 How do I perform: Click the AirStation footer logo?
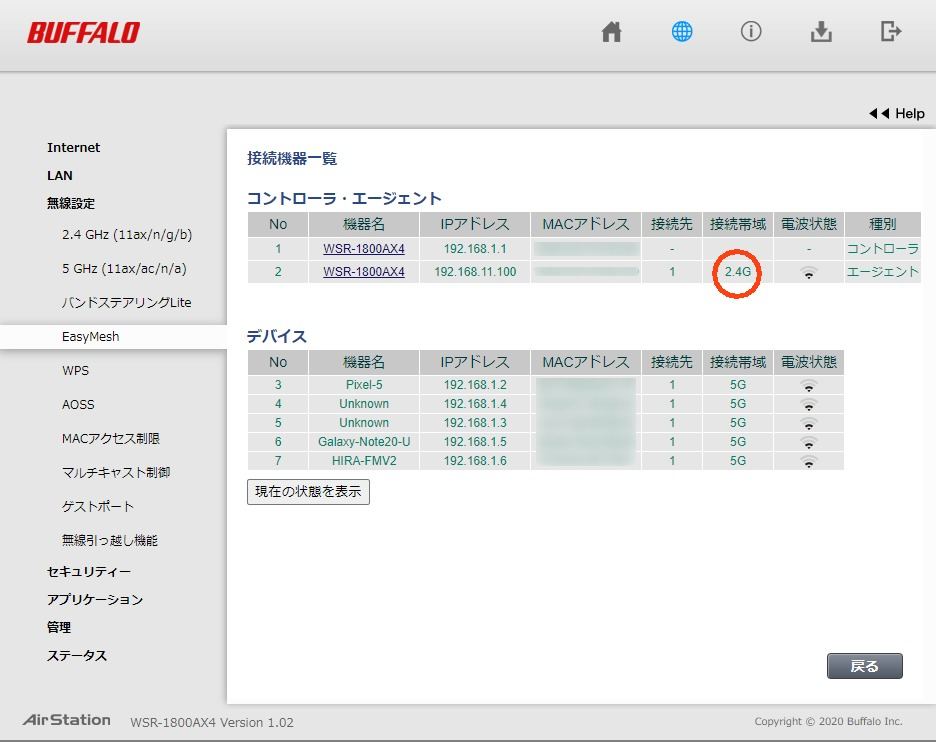pyautogui.click(x=67, y=721)
